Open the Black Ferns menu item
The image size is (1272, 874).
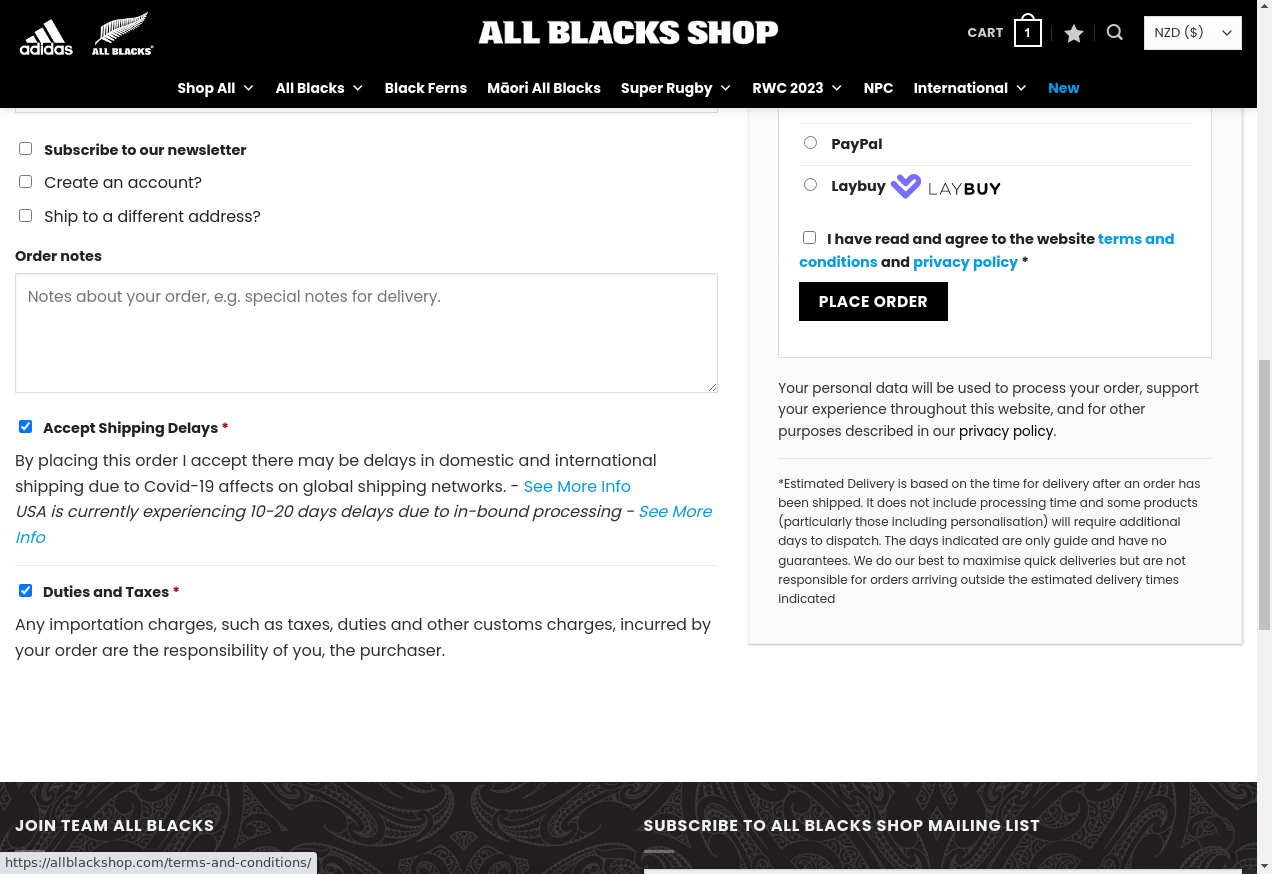(426, 88)
